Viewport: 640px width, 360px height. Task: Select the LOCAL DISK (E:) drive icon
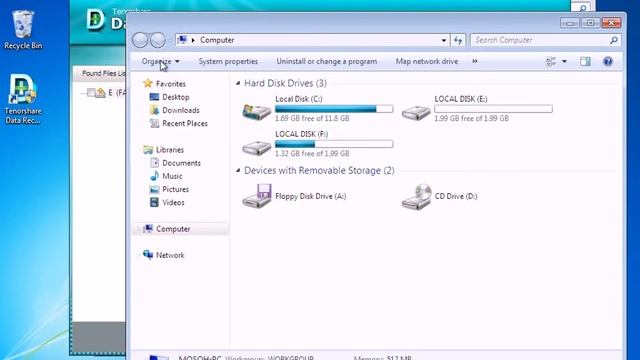pyautogui.click(x=416, y=112)
